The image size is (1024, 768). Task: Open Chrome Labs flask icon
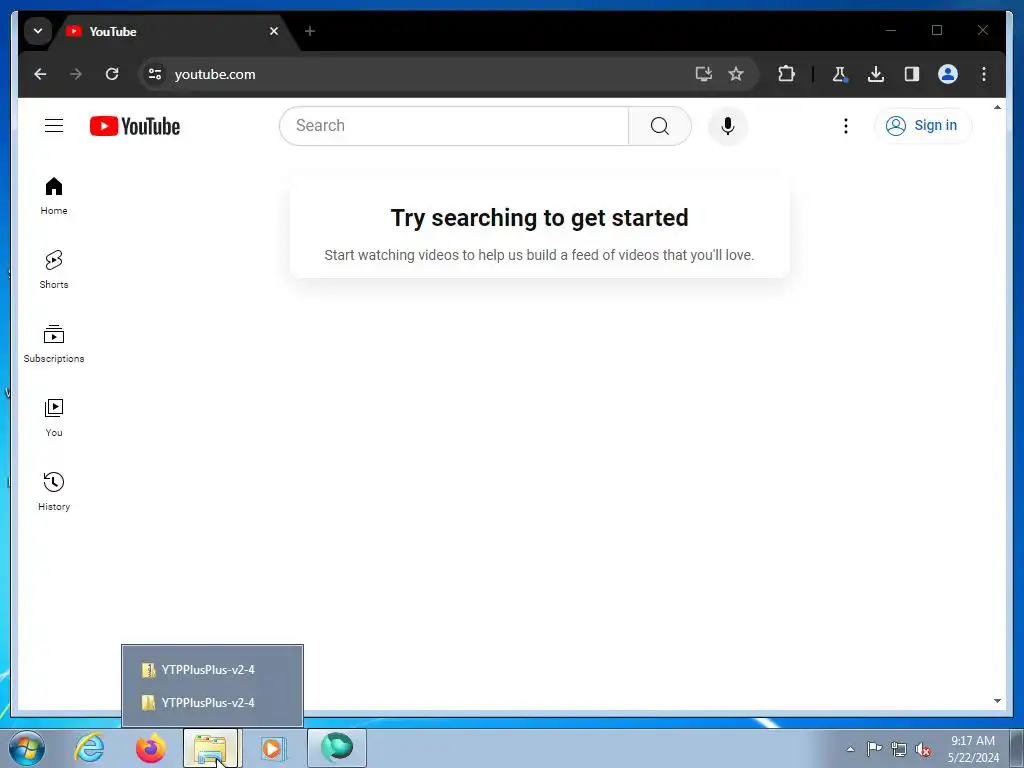[840, 74]
